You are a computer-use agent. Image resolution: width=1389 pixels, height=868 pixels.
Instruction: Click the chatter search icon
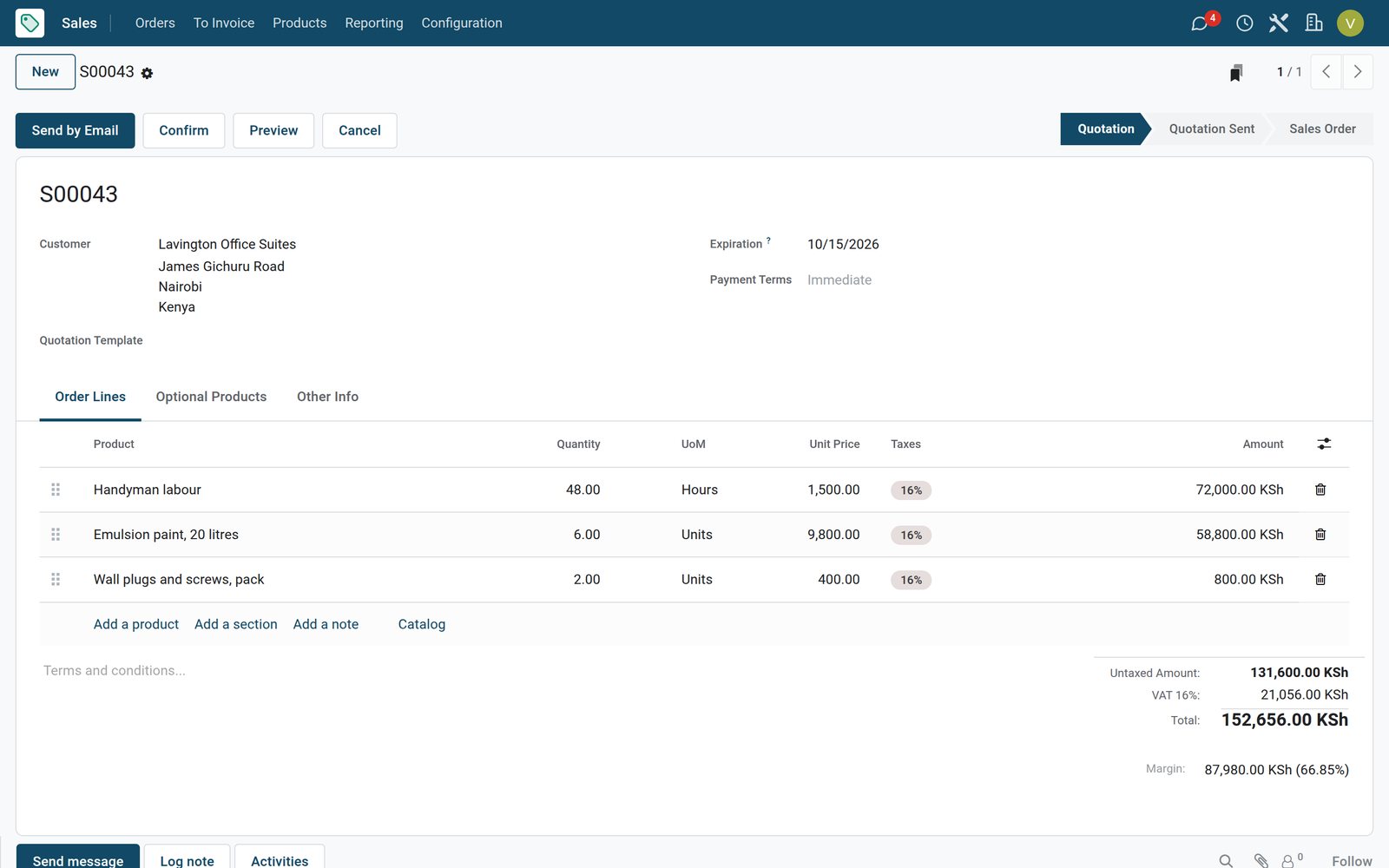point(1226,861)
